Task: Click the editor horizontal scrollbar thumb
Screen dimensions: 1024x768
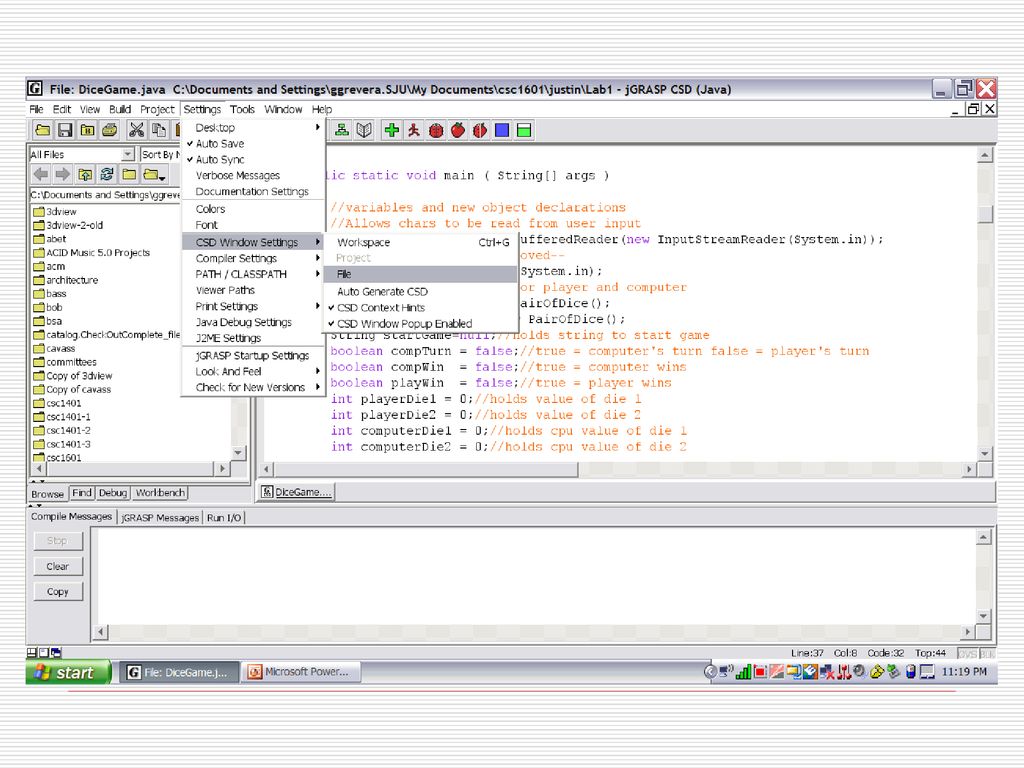Action: click(427, 469)
